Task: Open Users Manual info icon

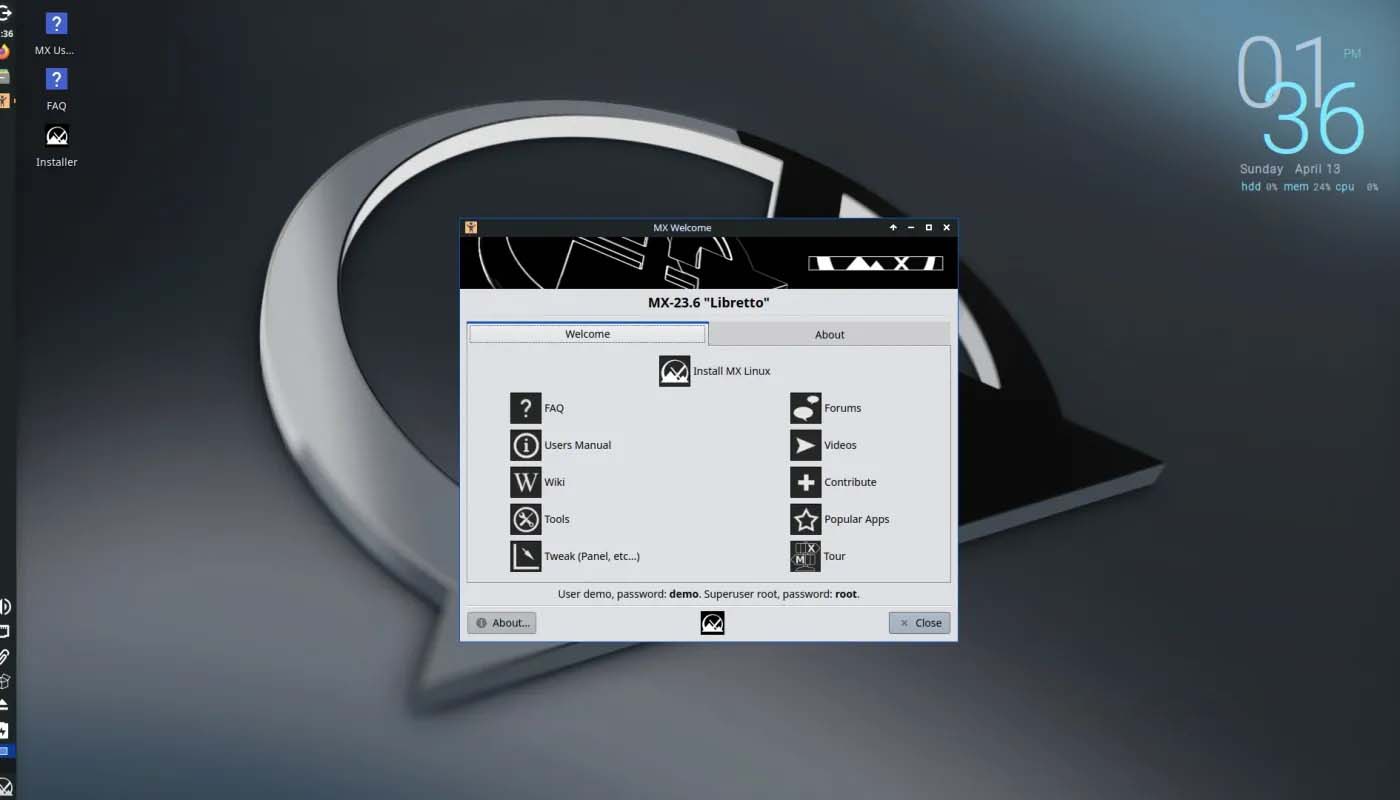Action: click(x=525, y=445)
